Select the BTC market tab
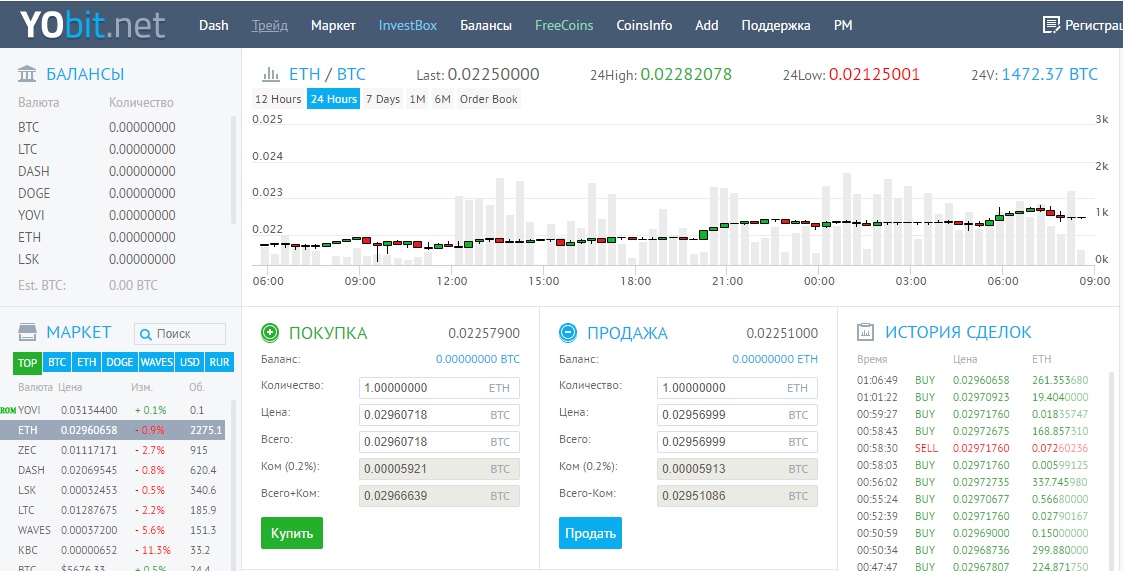Viewport: 1123px width, 571px height. coord(57,363)
